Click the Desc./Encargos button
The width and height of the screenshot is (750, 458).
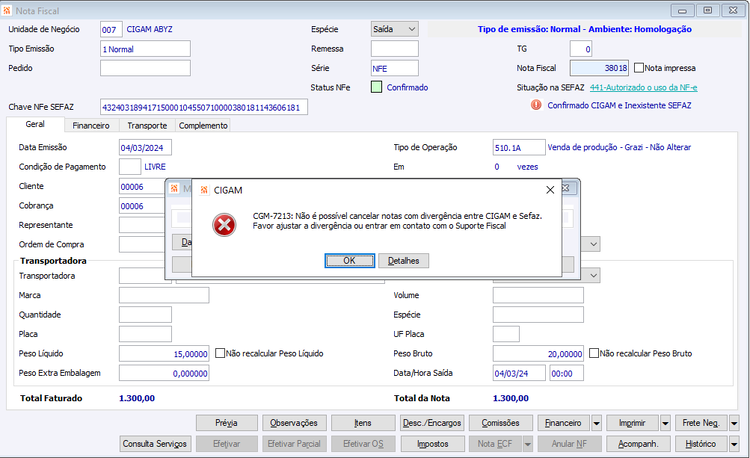432,423
